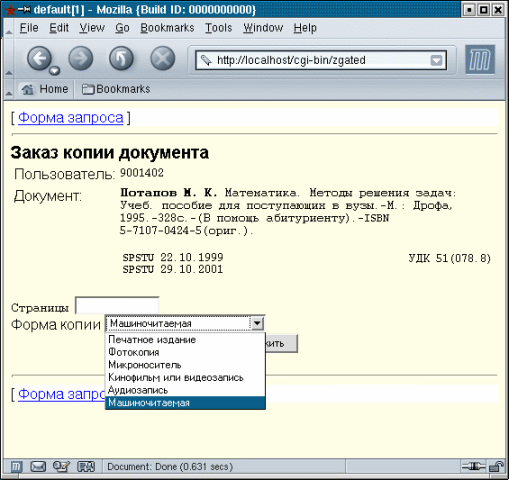Open the Edit menu
This screenshot has width=509, height=480.
[x=59, y=28]
